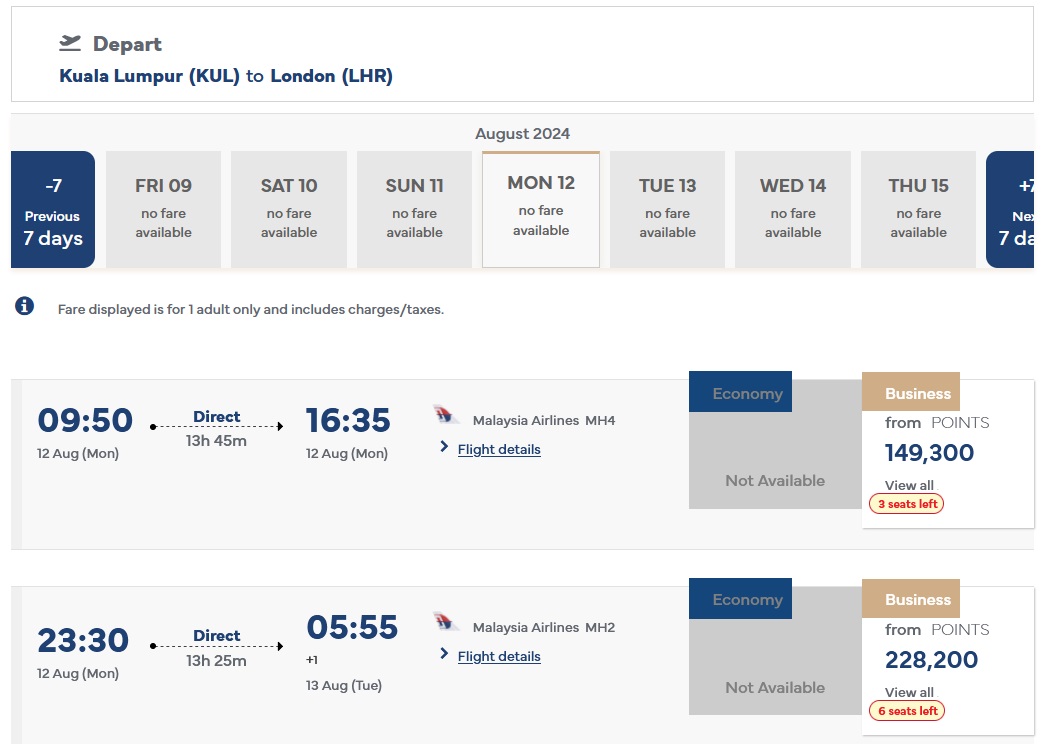Pick the WED 14 date tab

[x=793, y=210]
